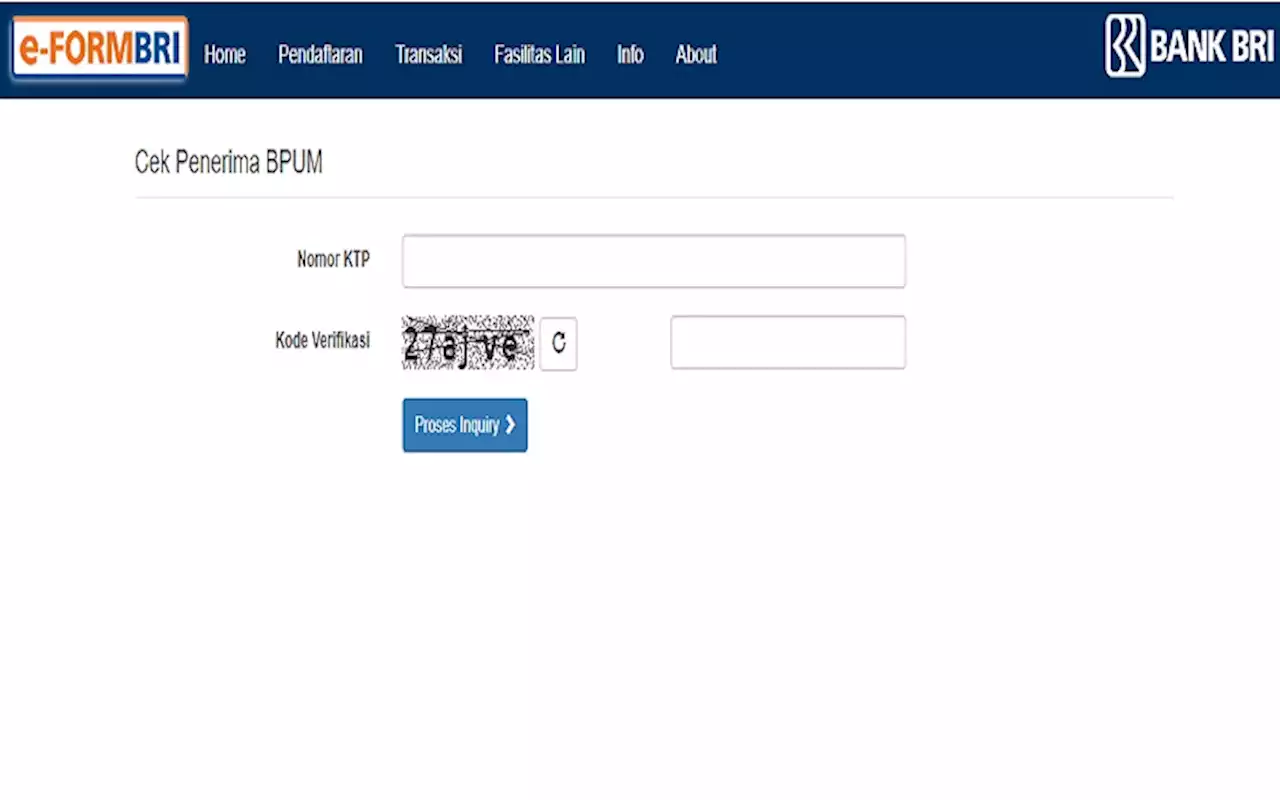This screenshot has height=800, width=1280.
Task: Click the Cek Penerima BPUM heading
Action: (x=229, y=163)
